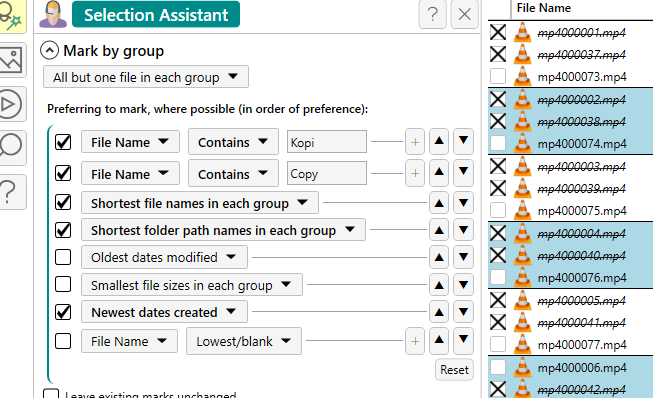Open the image preview sidebar icon
This screenshot has height=398, width=653.
11,60
